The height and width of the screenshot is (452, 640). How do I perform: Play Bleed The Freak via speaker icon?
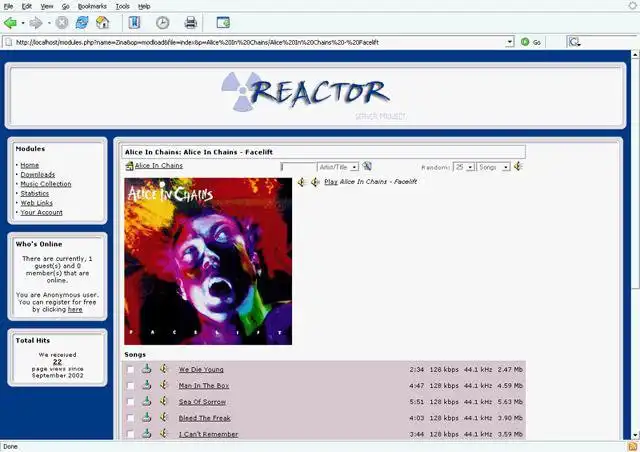coord(164,417)
